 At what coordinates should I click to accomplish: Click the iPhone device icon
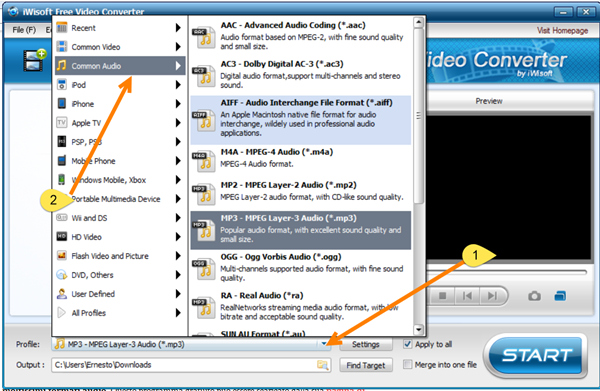(x=62, y=104)
